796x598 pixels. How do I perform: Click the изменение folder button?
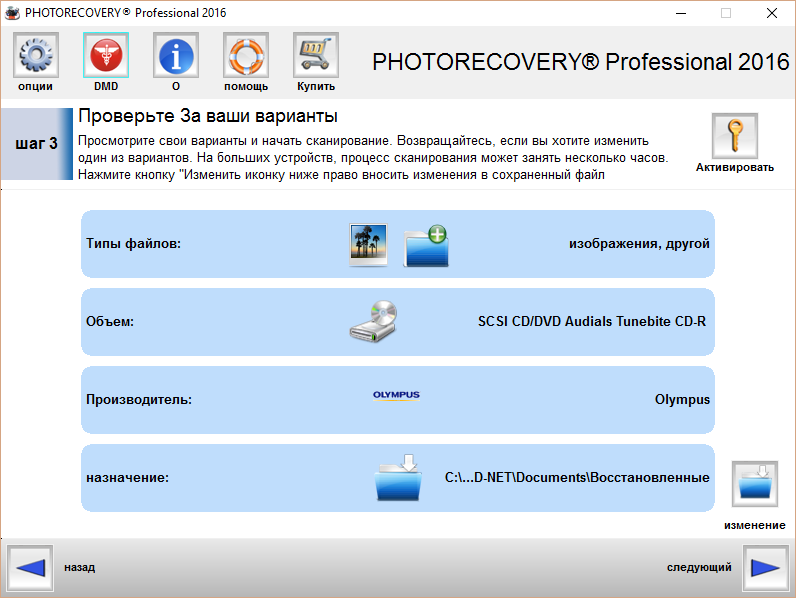pyautogui.click(x=754, y=484)
